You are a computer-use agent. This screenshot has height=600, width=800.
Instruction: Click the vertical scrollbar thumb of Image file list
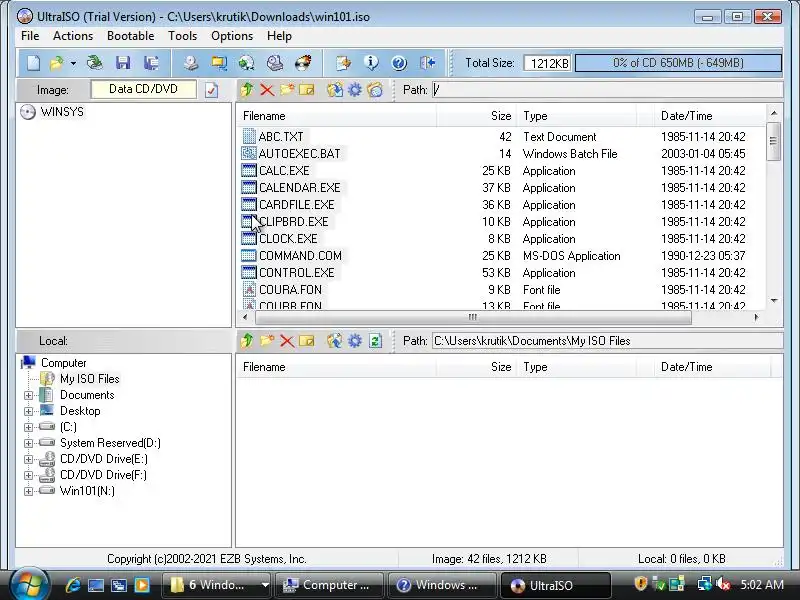[773, 141]
